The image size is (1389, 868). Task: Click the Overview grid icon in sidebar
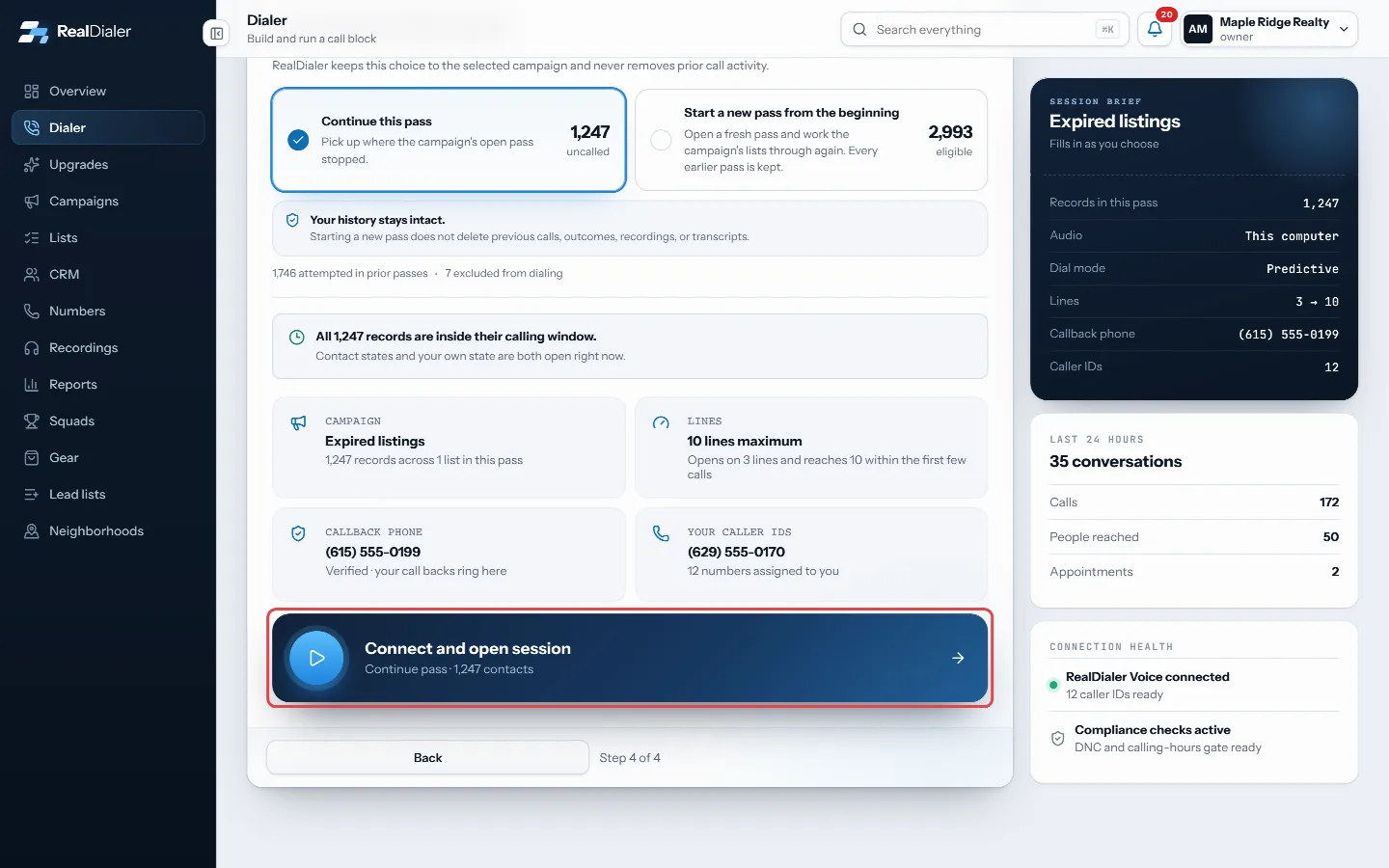(x=32, y=92)
